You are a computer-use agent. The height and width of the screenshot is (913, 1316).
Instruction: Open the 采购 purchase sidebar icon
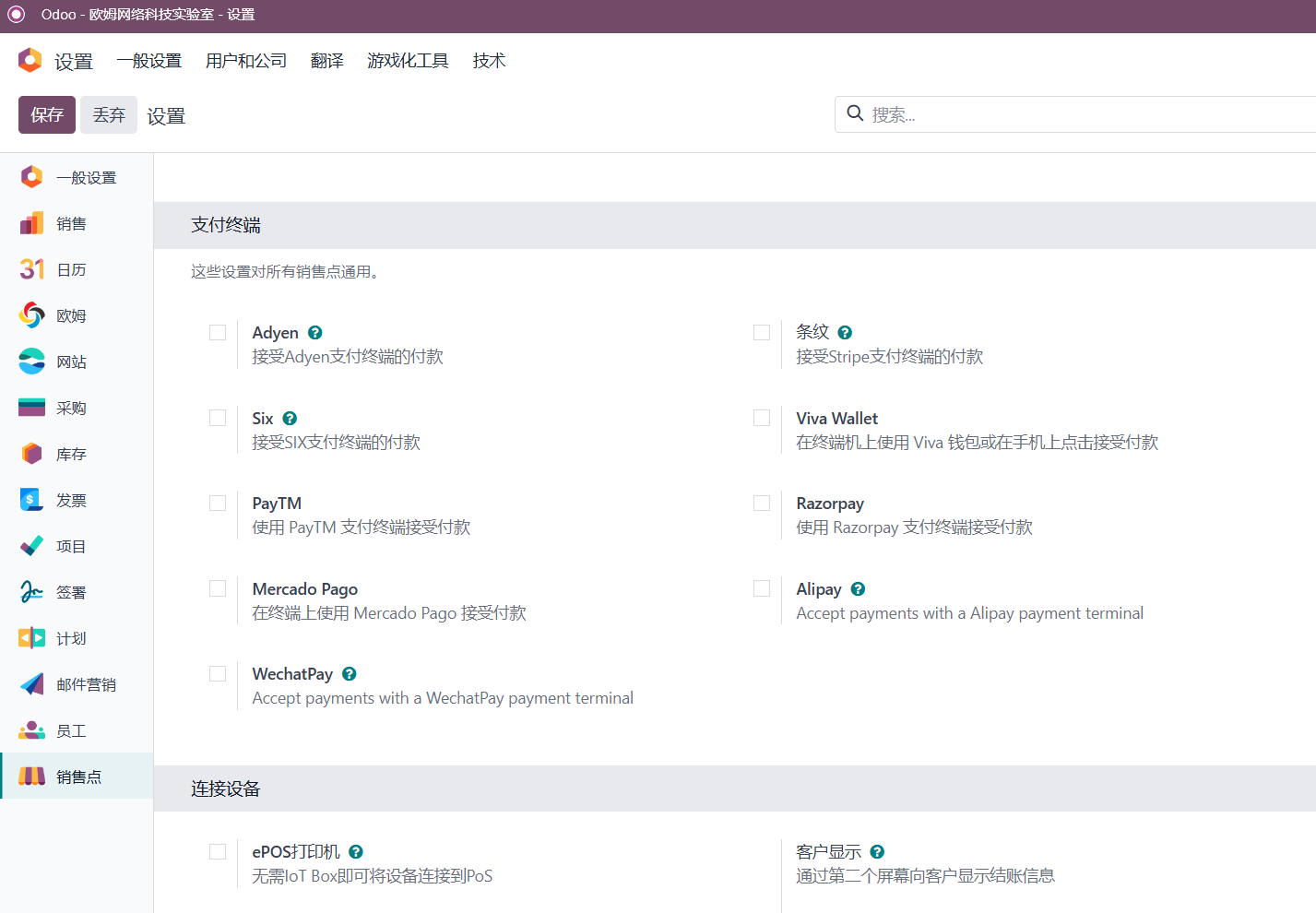click(31, 408)
